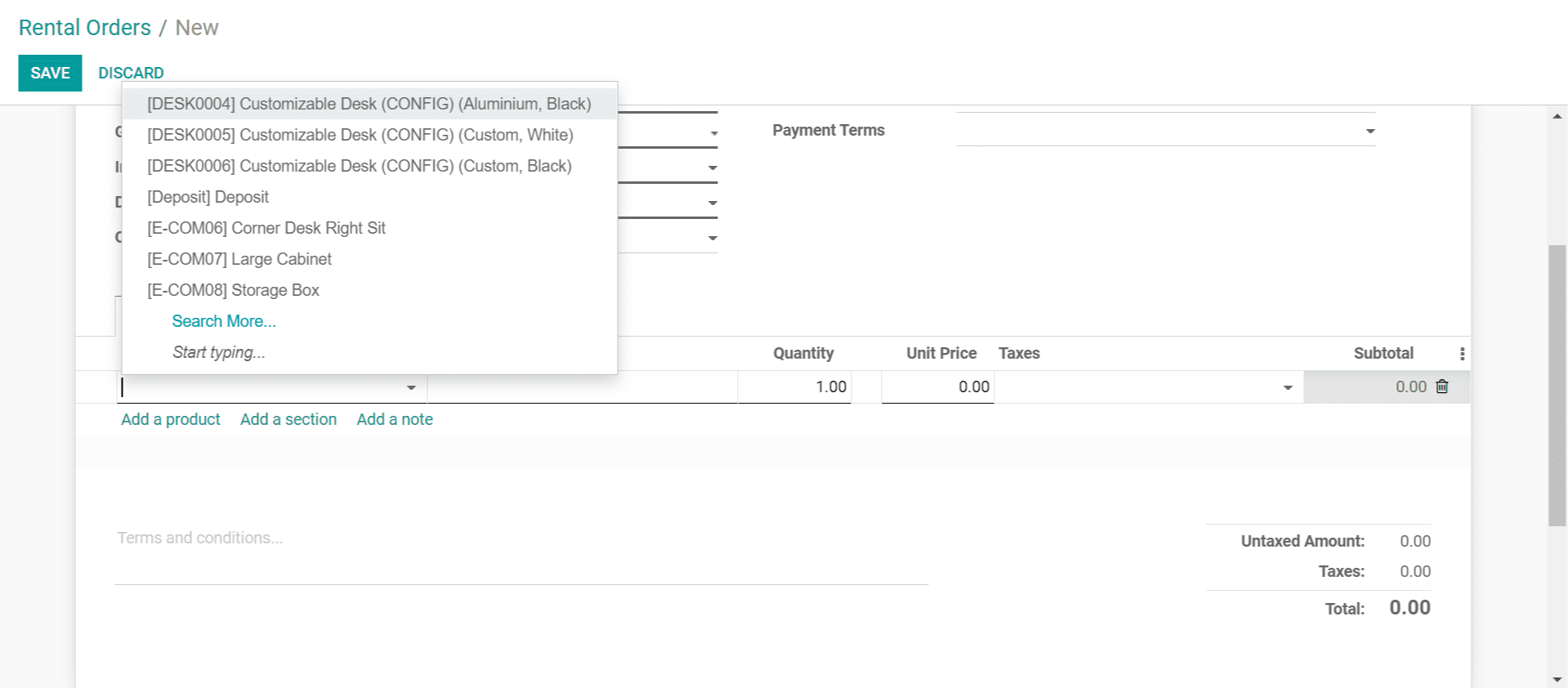The width and height of the screenshot is (1568, 688).
Task: Expand the Payment Terms dropdown
Action: coord(1369,132)
